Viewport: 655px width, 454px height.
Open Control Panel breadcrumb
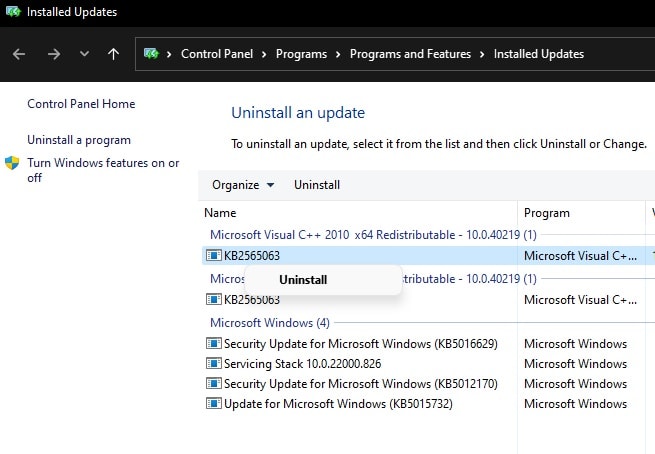(x=217, y=54)
